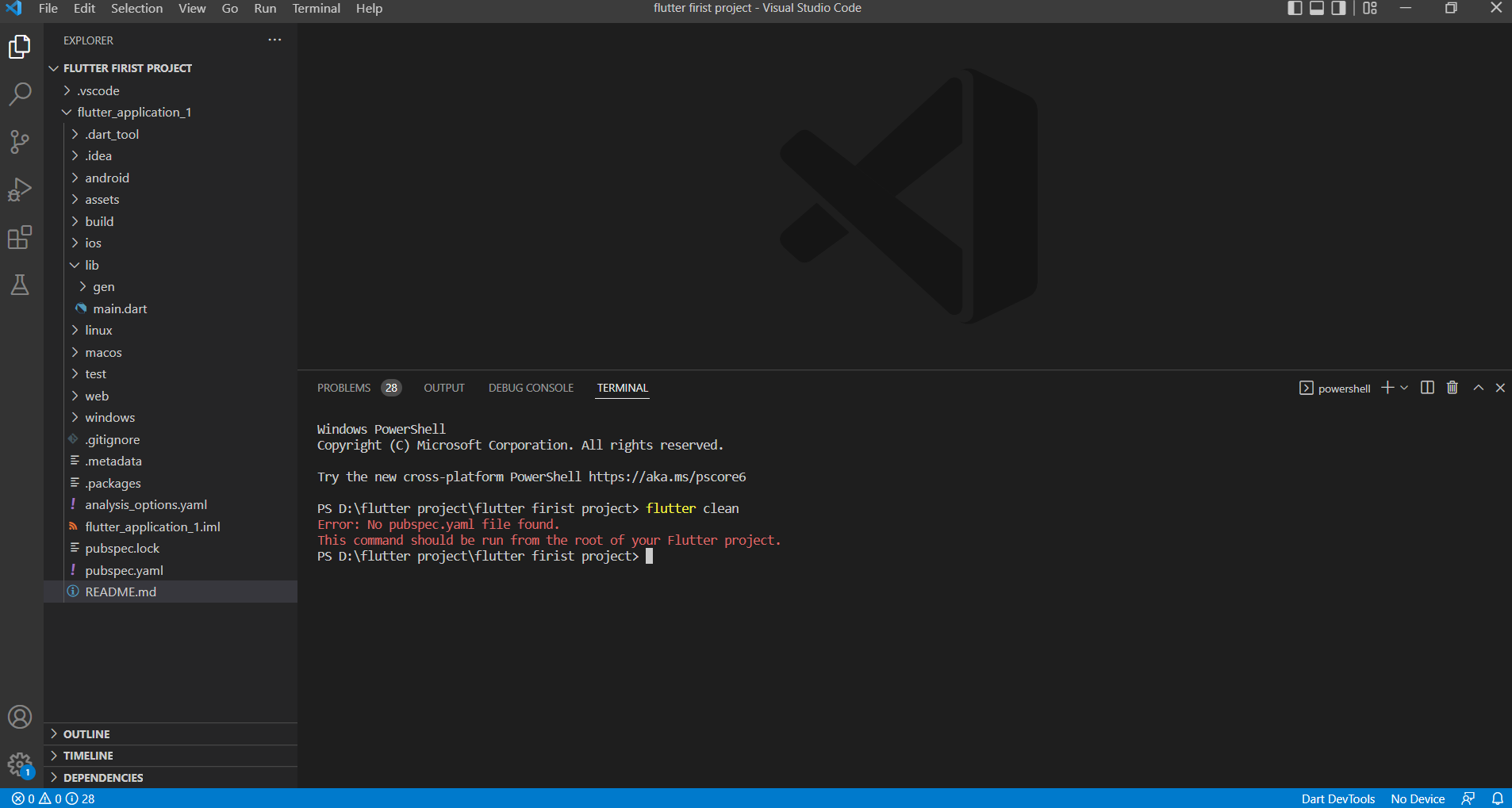Select the Terminal tab

[622, 388]
